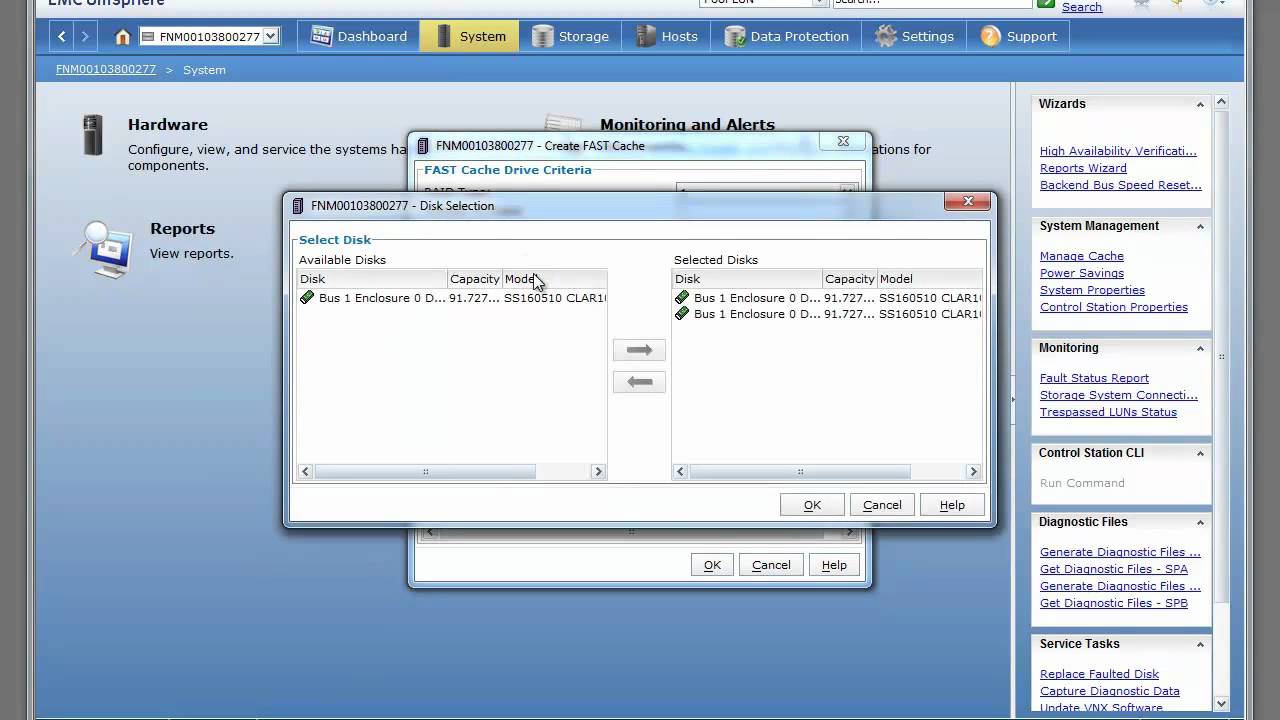The image size is (1280, 720).
Task: Click OK in Disk Selection dialog
Action: click(812, 505)
